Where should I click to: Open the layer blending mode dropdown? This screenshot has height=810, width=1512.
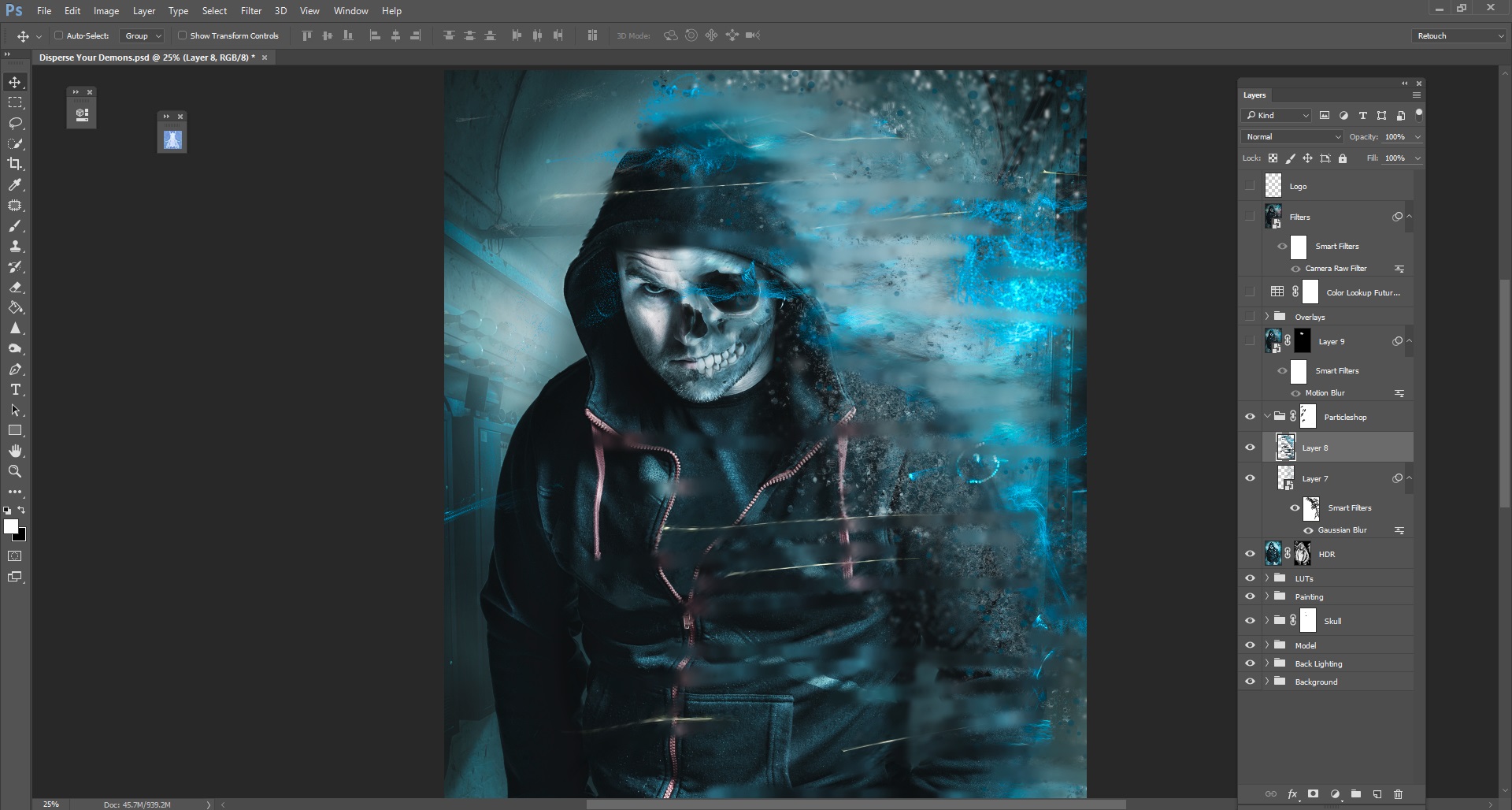click(1291, 136)
